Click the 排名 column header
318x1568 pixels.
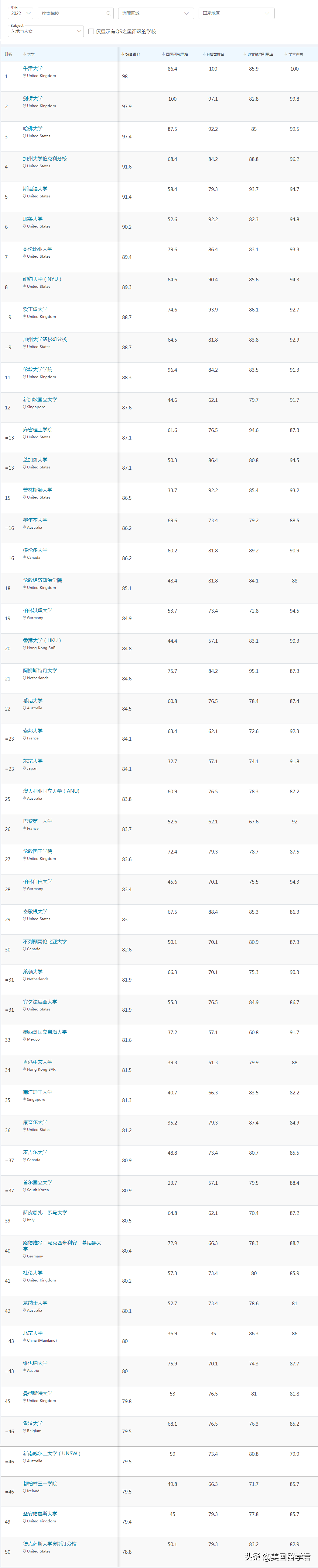pyautogui.click(x=9, y=54)
